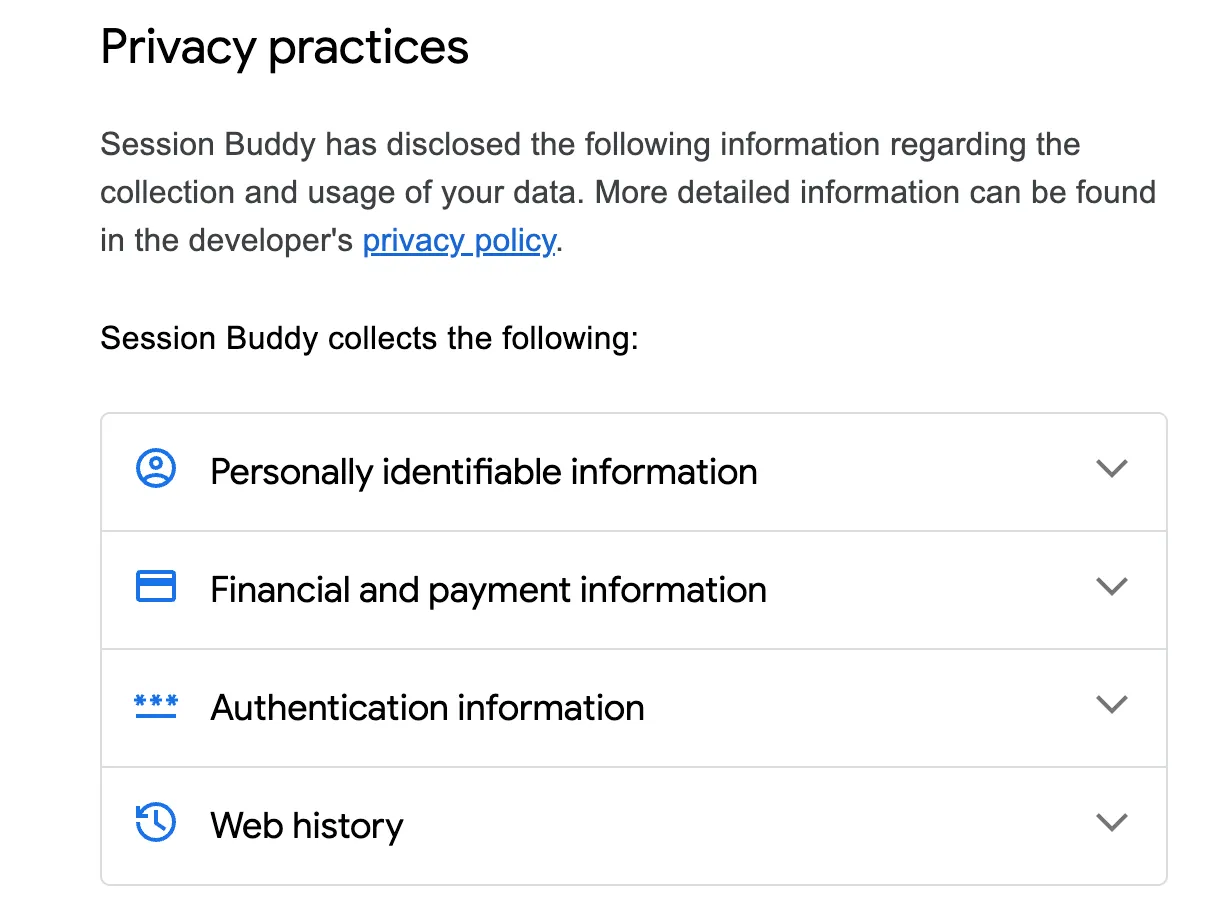Click the asterisks icon beside Authentication information
This screenshot has width=1230, height=898.
154,707
